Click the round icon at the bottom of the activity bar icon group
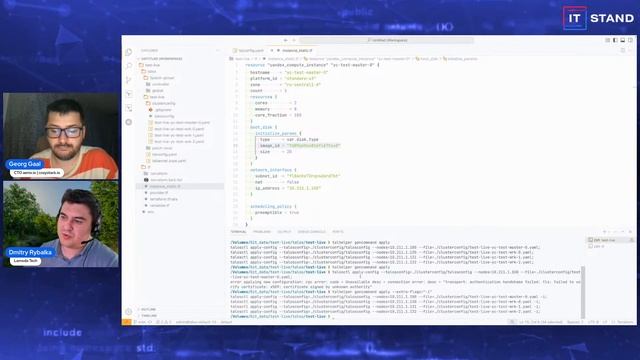Screen dimensions: 640x360 [x=129, y=122]
